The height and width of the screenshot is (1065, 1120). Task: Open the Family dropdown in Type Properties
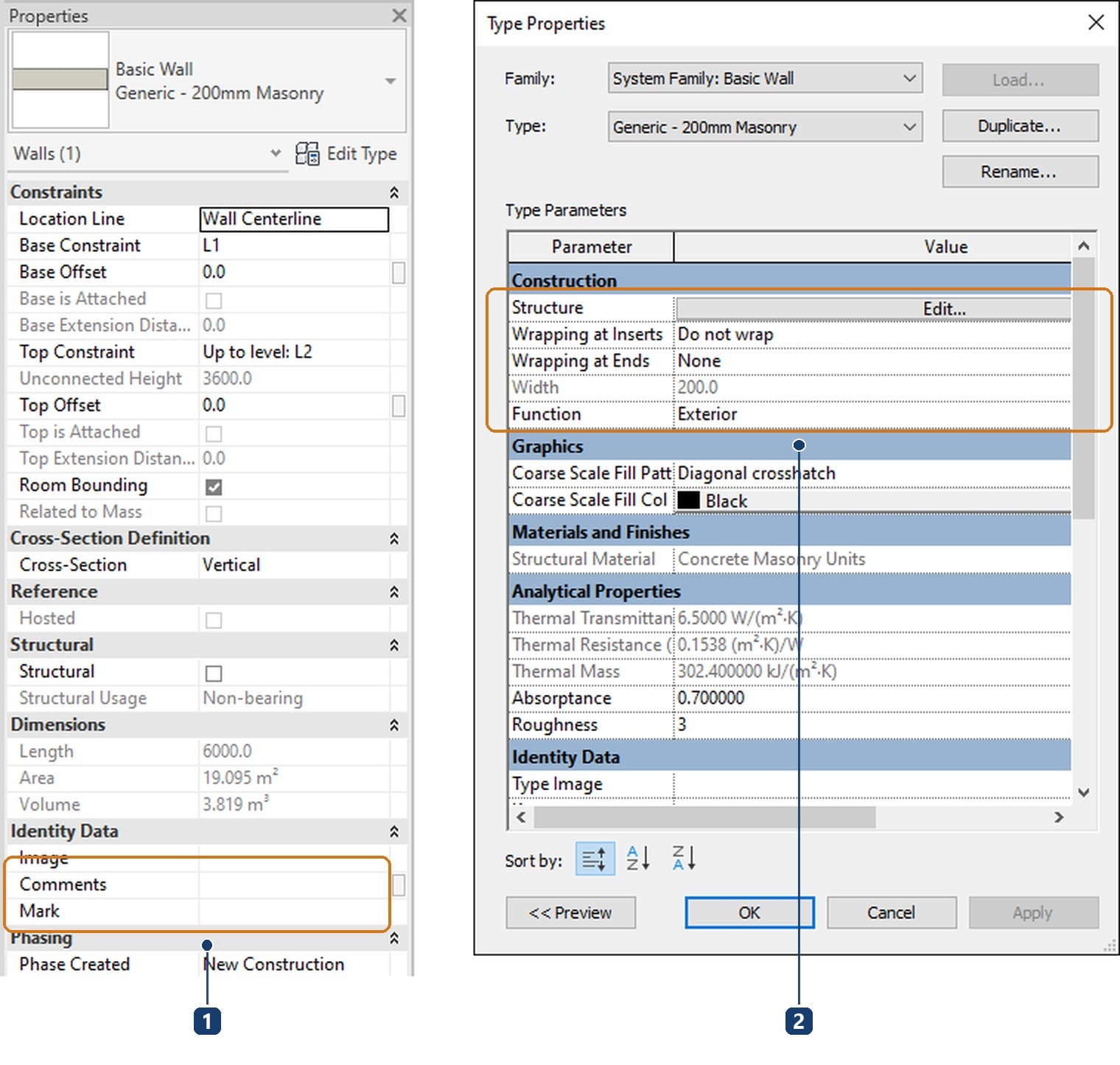tap(765, 78)
